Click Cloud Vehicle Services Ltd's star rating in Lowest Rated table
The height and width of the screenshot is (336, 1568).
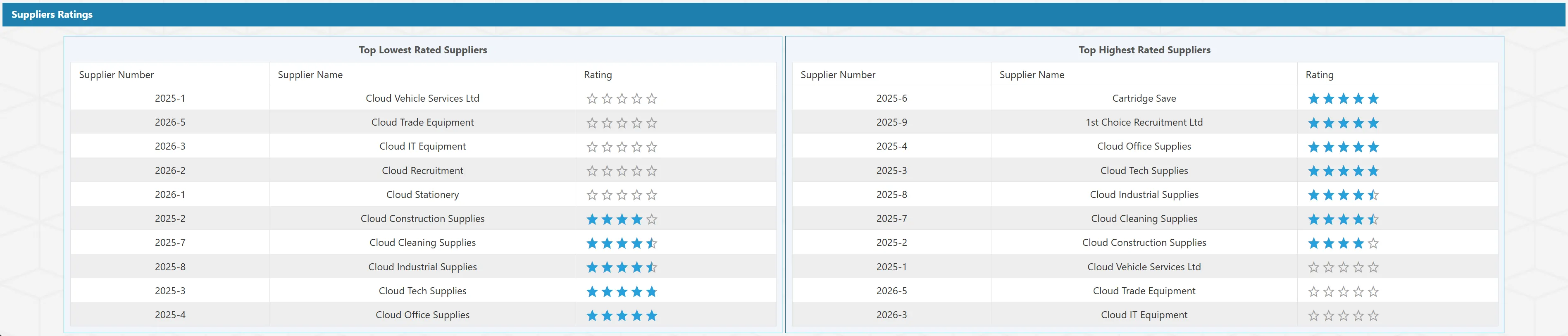(x=622, y=99)
